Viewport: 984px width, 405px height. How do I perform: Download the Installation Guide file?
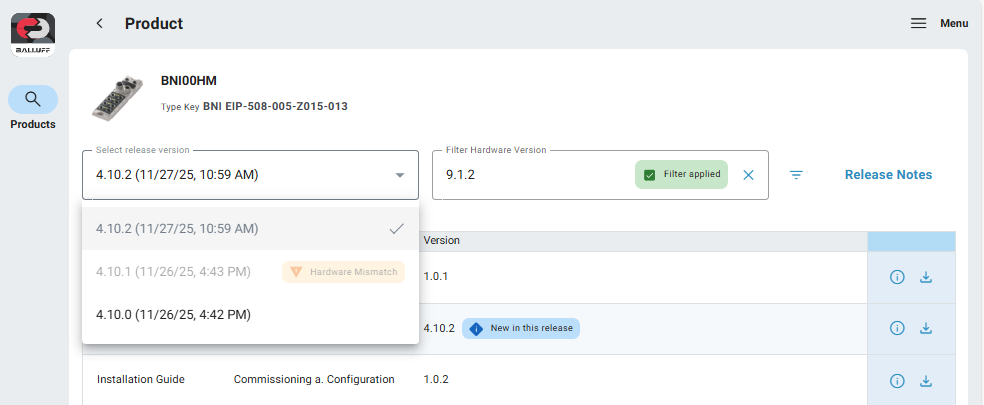[x=926, y=381]
